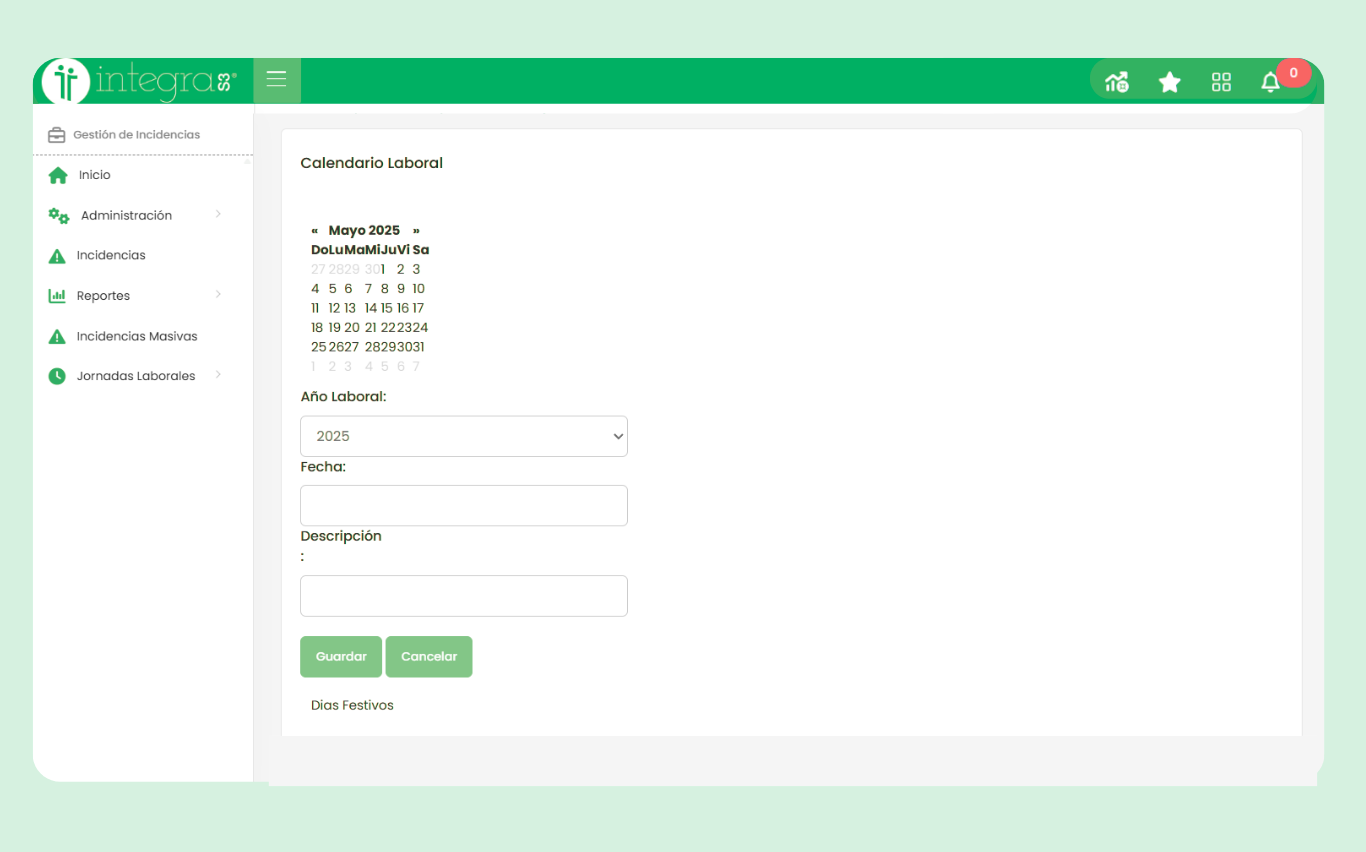Select day 14 in the calendar

click(x=371, y=308)
